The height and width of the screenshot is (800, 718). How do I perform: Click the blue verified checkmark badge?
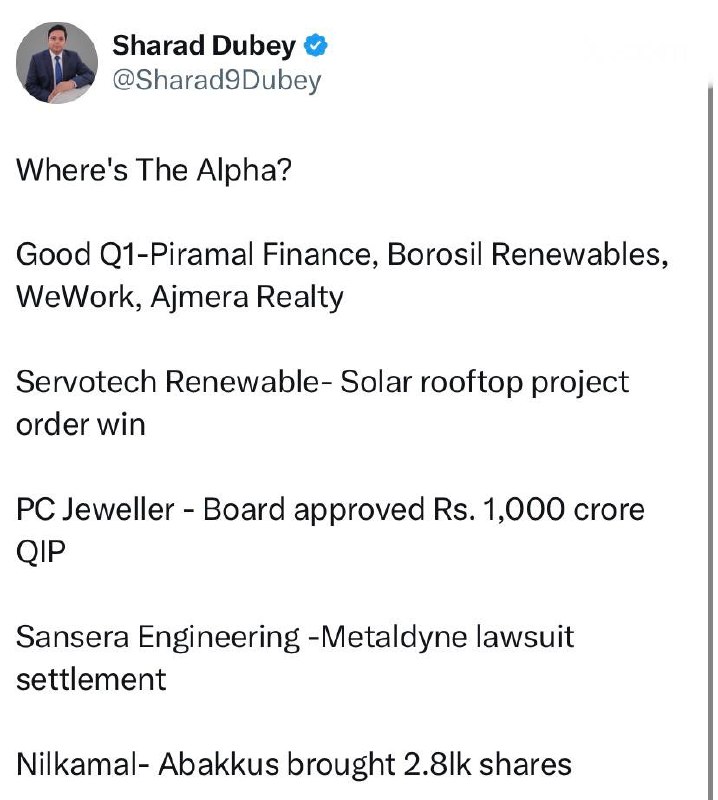[x=315, y=46]
